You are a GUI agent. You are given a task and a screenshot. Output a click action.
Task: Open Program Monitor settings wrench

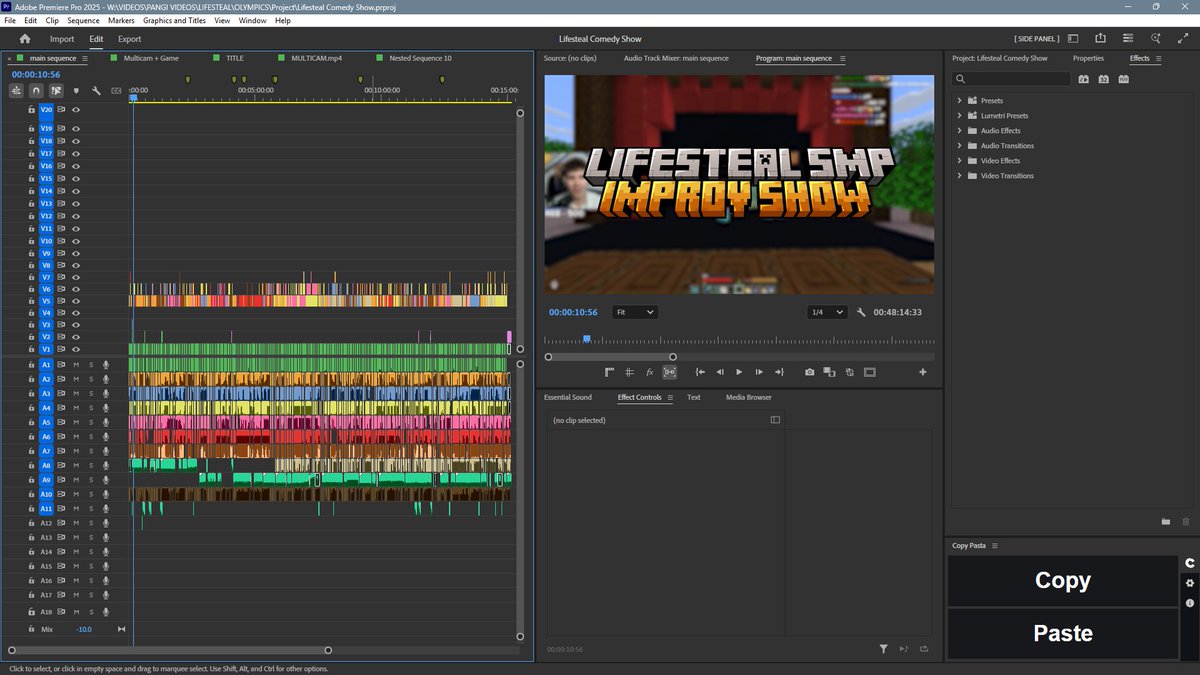point(861,312)
